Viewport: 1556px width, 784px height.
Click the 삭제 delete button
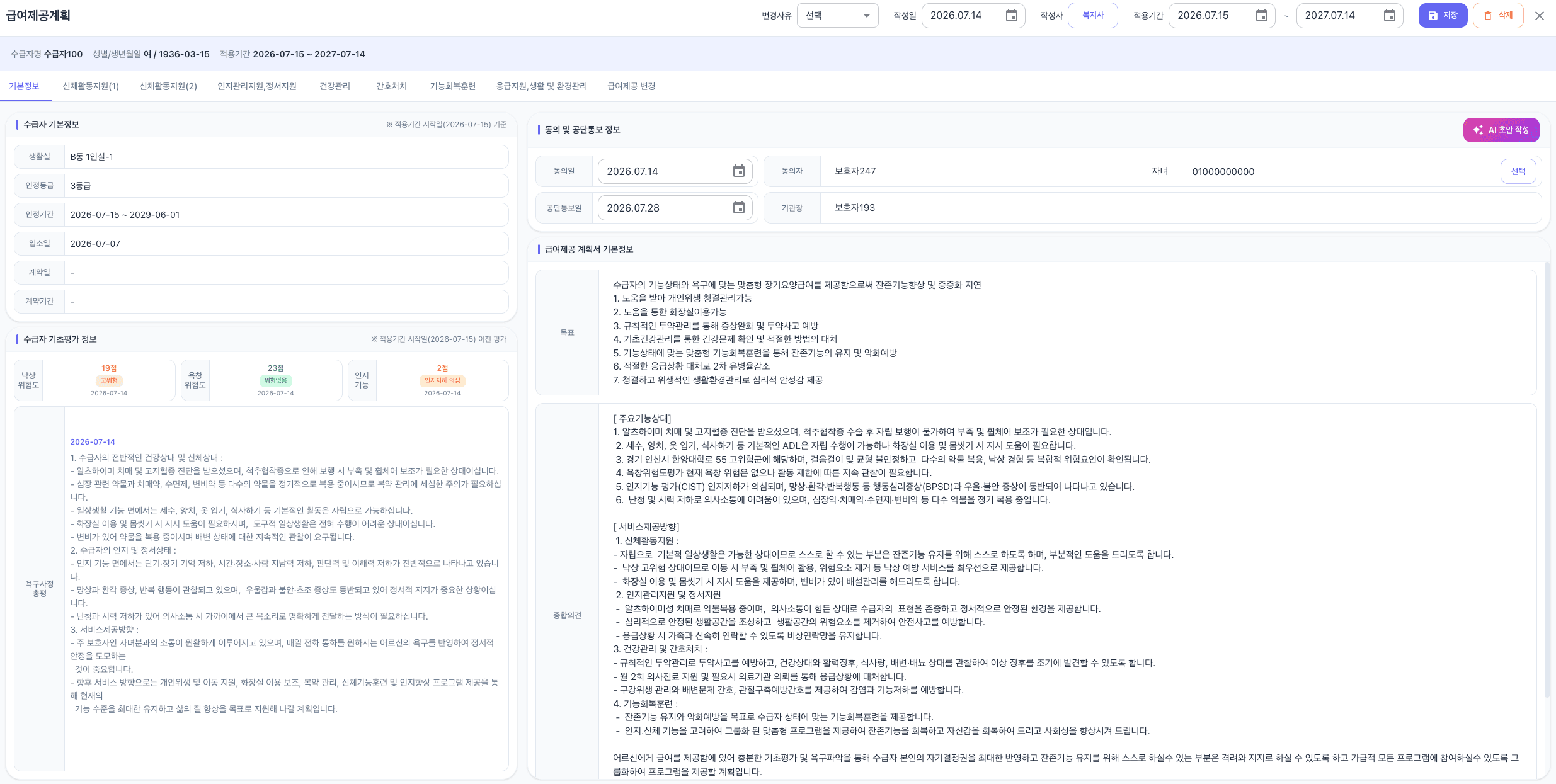click(x=1498, y=16)
